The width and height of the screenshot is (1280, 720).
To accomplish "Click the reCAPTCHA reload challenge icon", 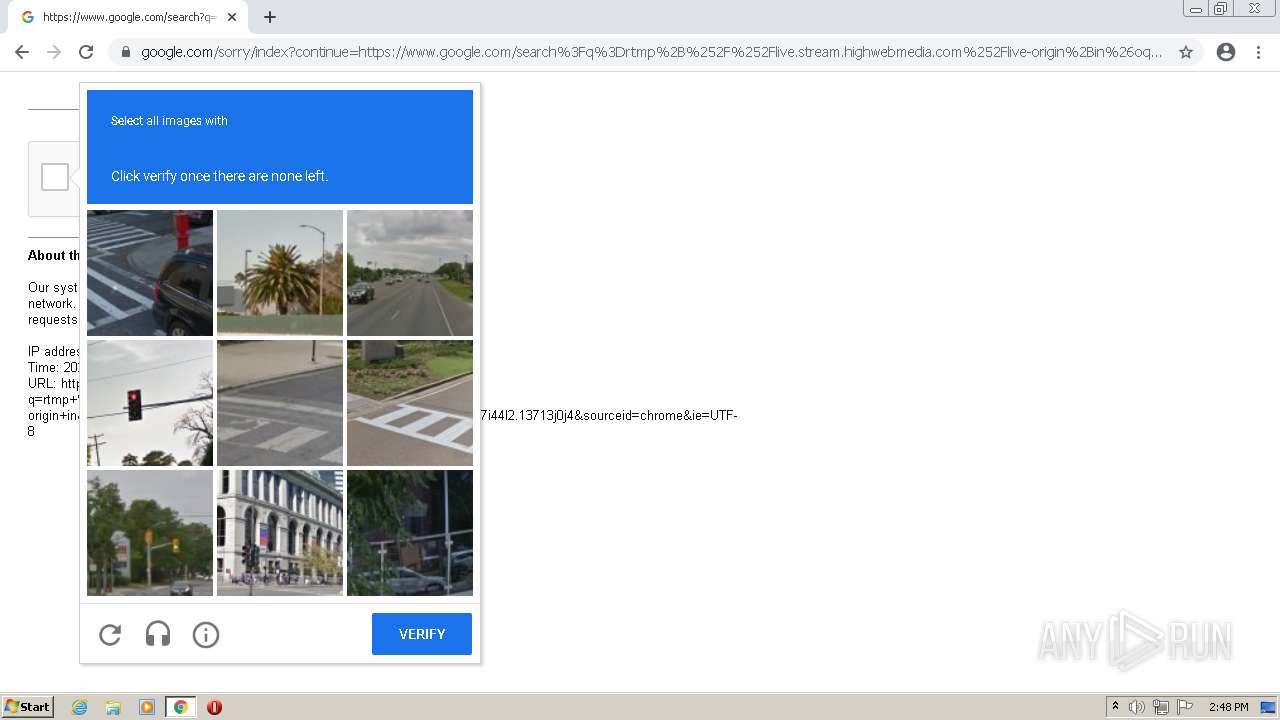I will pos(110,635).
